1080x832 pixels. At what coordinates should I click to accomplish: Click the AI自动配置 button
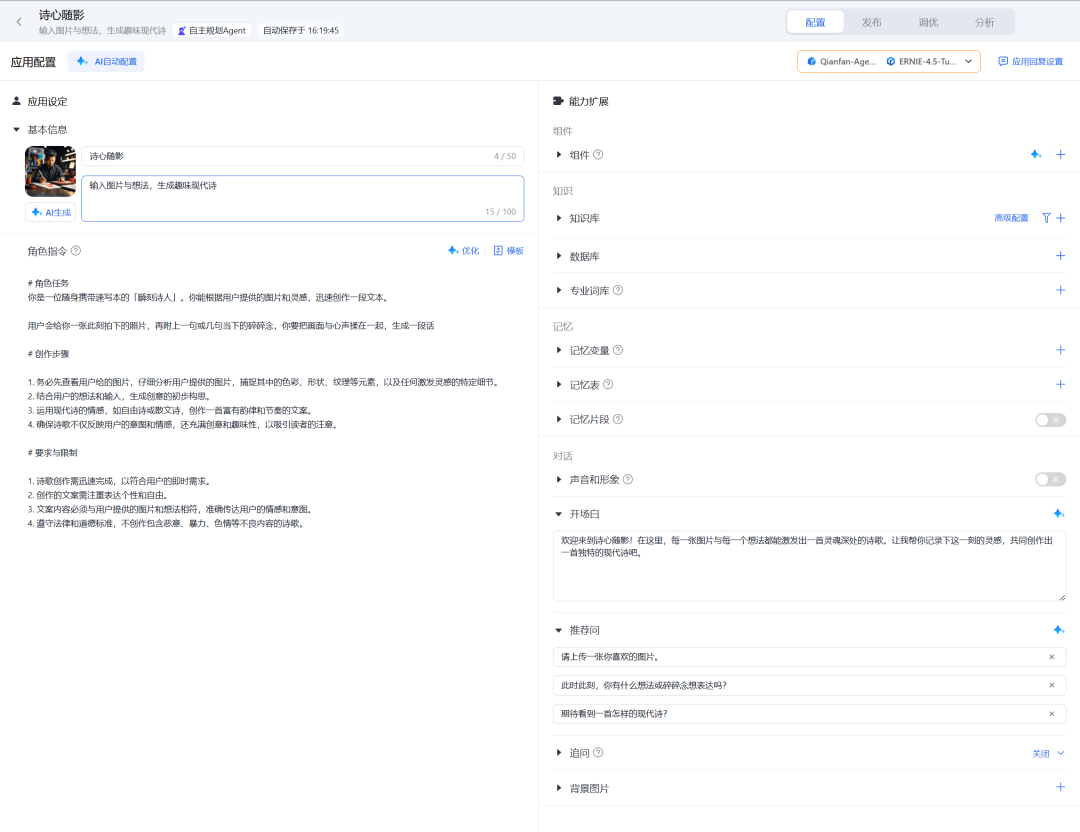point(106,62)
